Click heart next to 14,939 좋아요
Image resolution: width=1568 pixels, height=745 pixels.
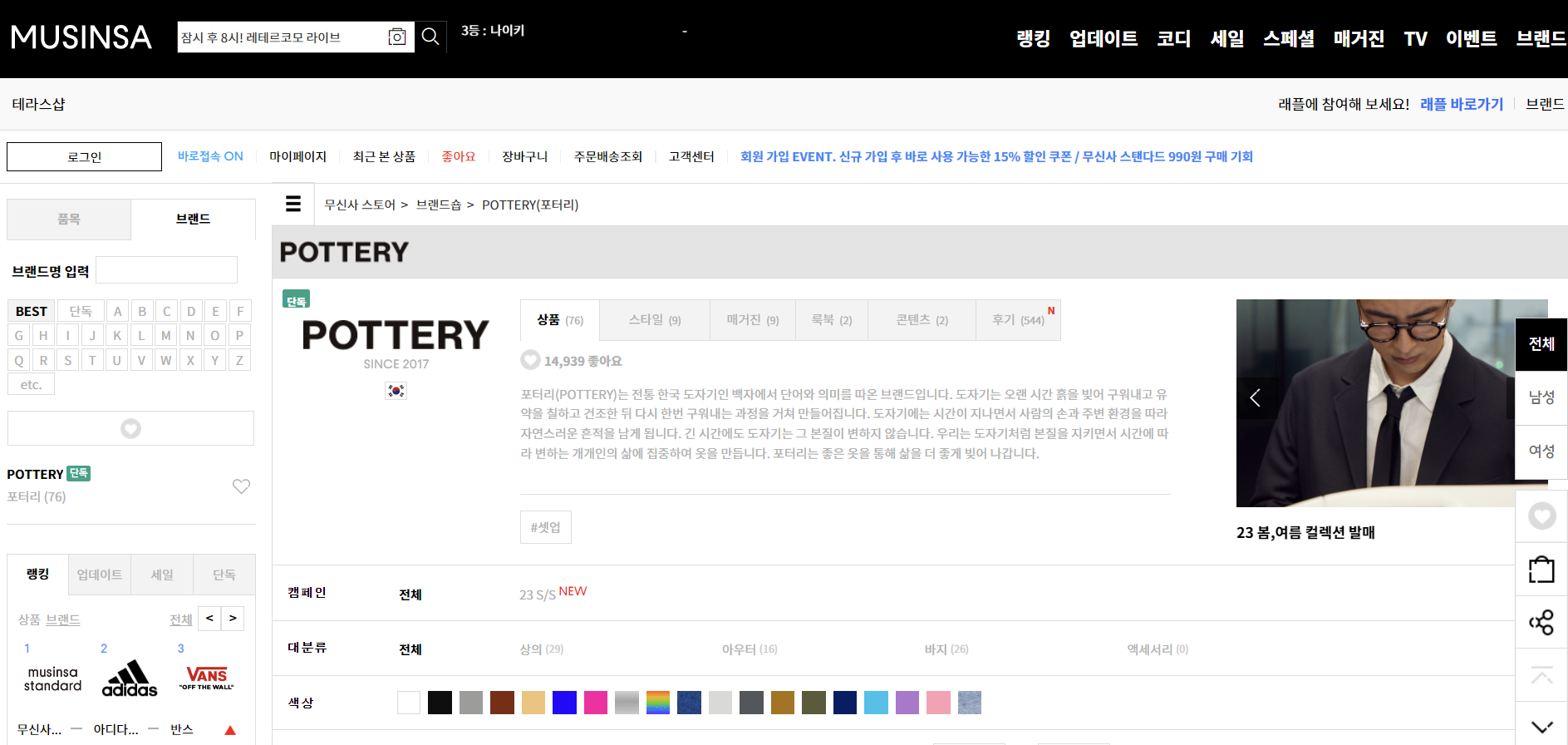(530, 360)
